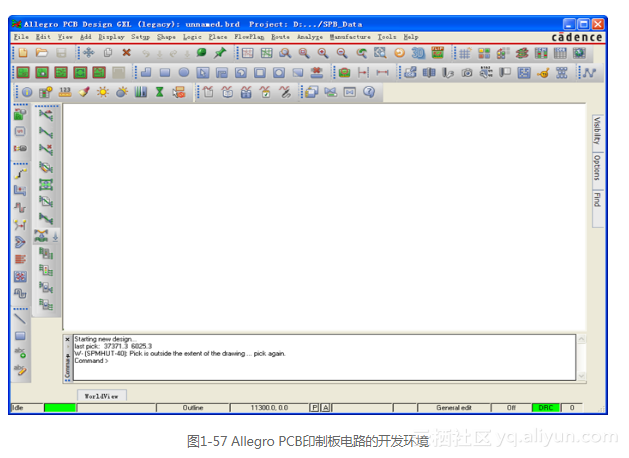Image resolution: width=629 pixels, height=458 pixels.
Task: Click the console scrollbar down arrow
Action: tap(581, 376)
